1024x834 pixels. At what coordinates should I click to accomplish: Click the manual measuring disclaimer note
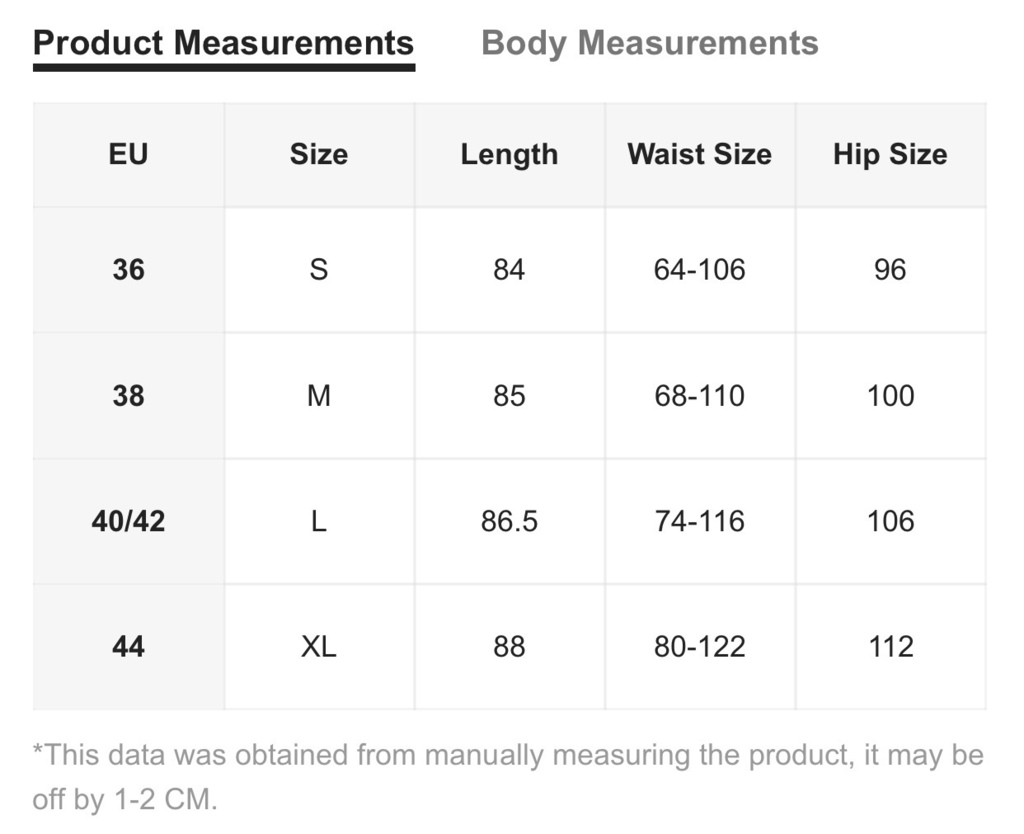508,777
